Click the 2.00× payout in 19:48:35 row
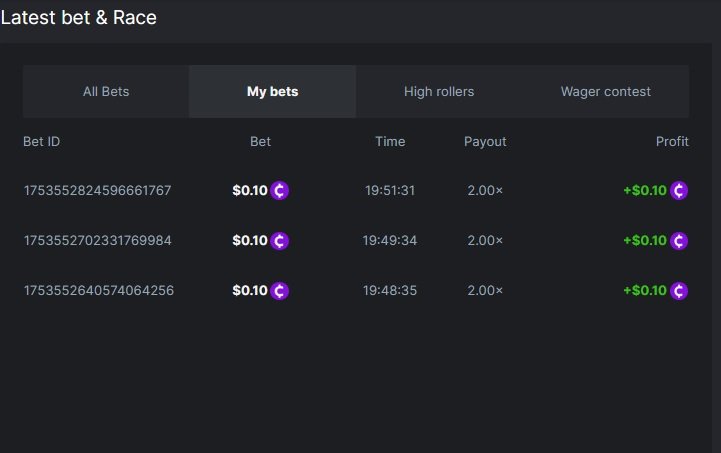 [485, 291]
